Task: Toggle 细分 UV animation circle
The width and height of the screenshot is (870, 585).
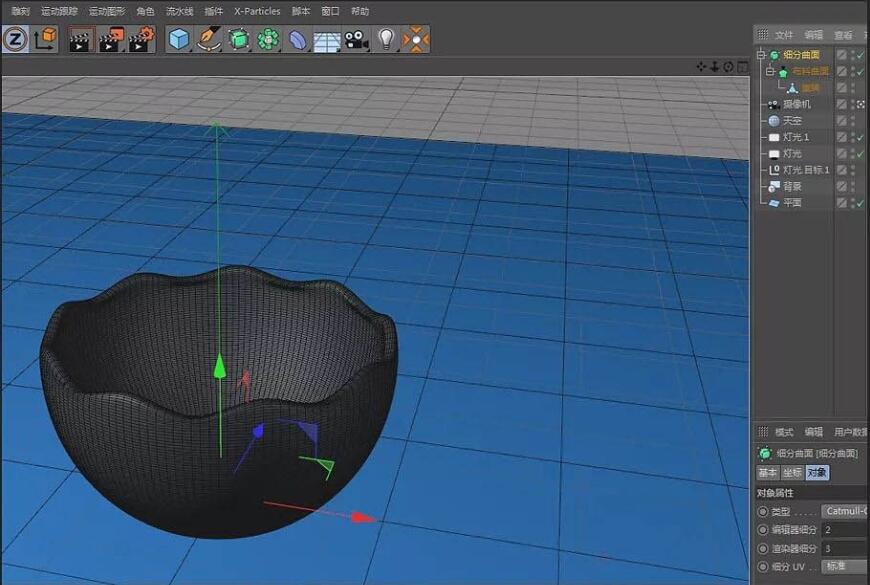Action: (x=763, y=567)
